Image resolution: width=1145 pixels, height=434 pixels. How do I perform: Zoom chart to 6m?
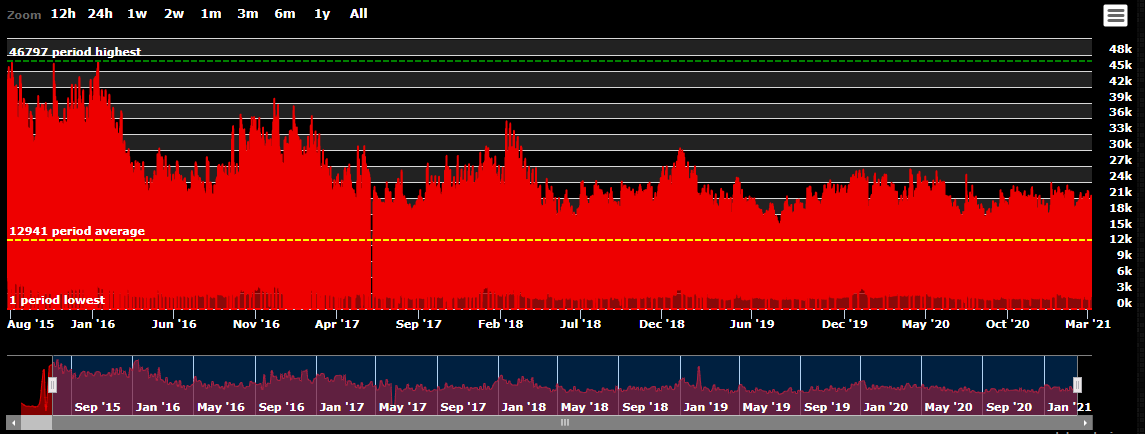(285, 14)
